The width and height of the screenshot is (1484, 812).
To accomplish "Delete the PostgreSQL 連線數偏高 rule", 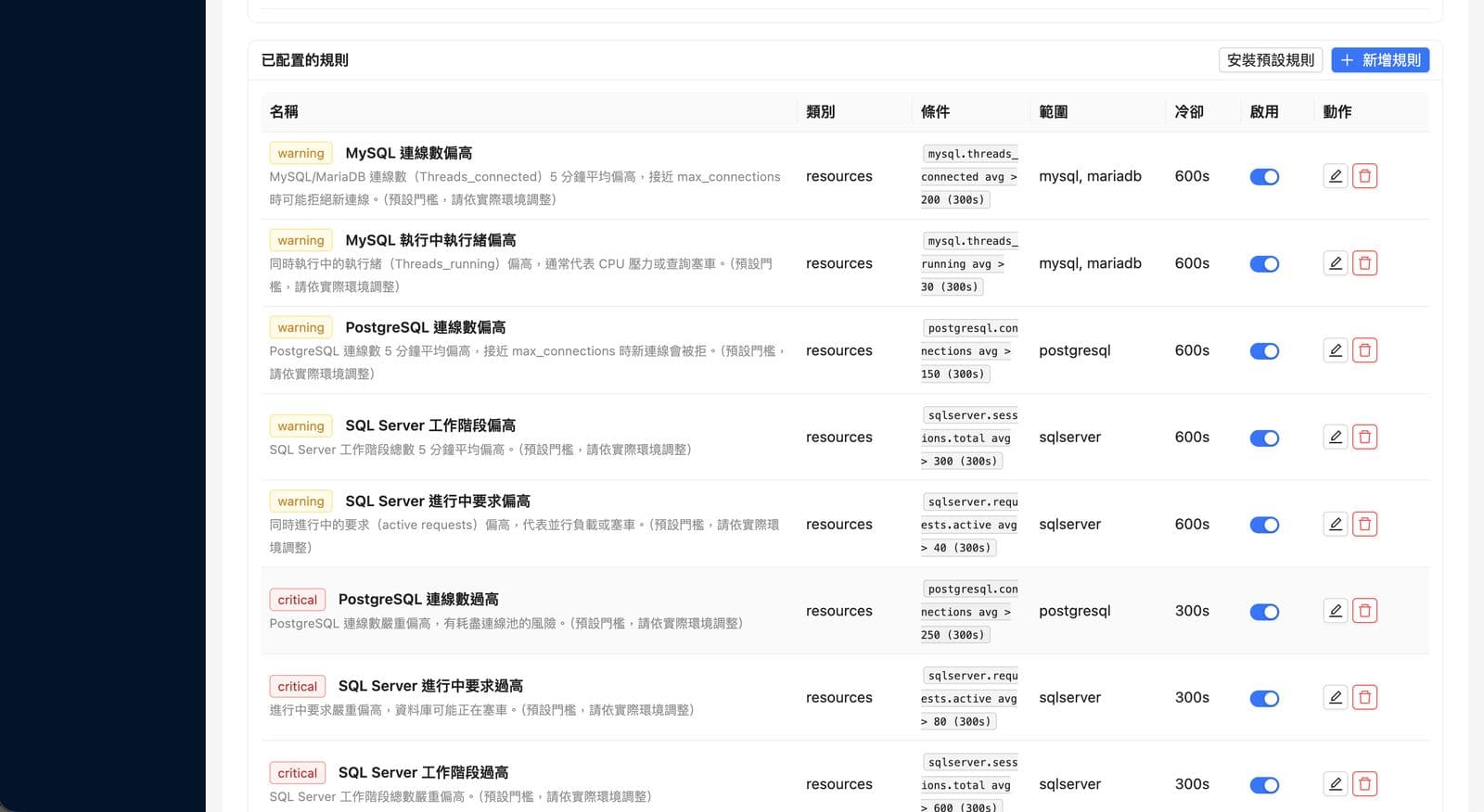I will pos(1364,350).
